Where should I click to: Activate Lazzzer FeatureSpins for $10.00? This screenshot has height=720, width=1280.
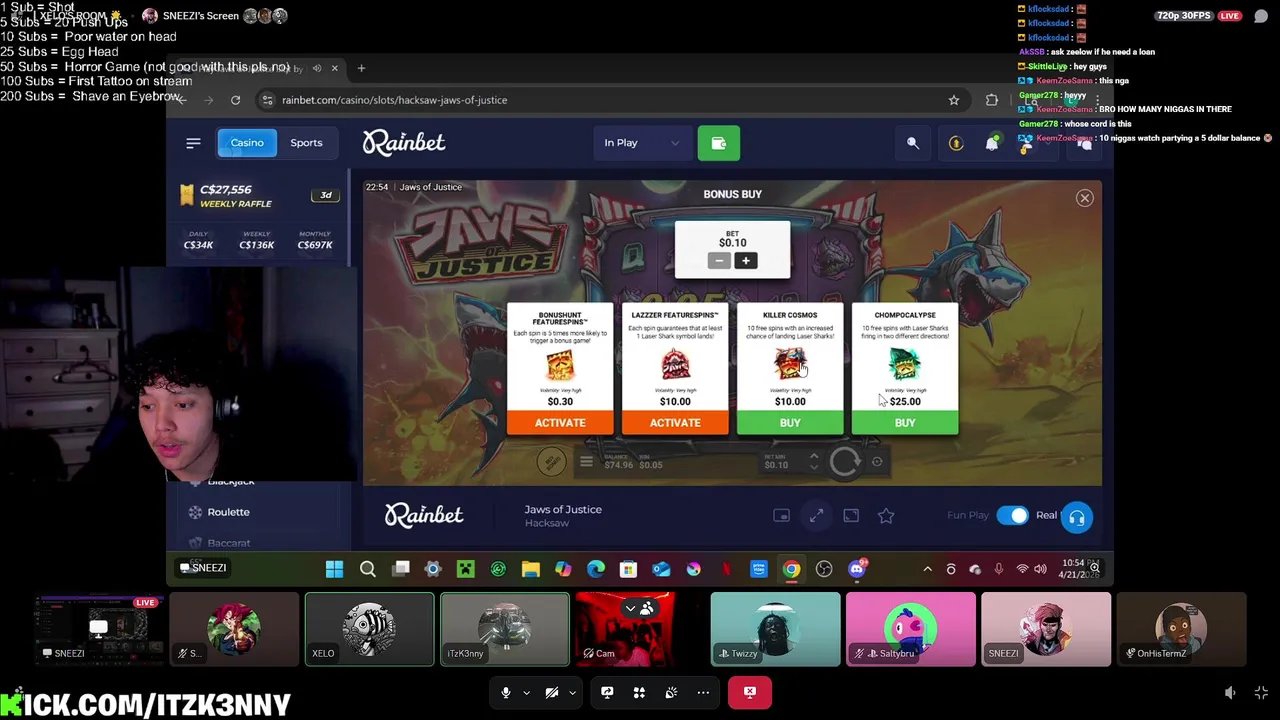tap(675, 423)
